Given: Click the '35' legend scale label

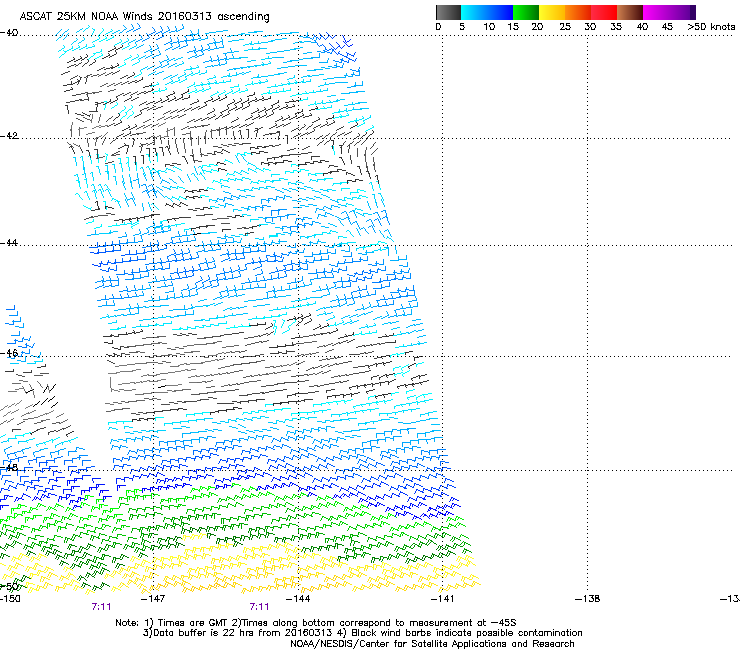Looking at the screenshot, I should coord(616,27).
